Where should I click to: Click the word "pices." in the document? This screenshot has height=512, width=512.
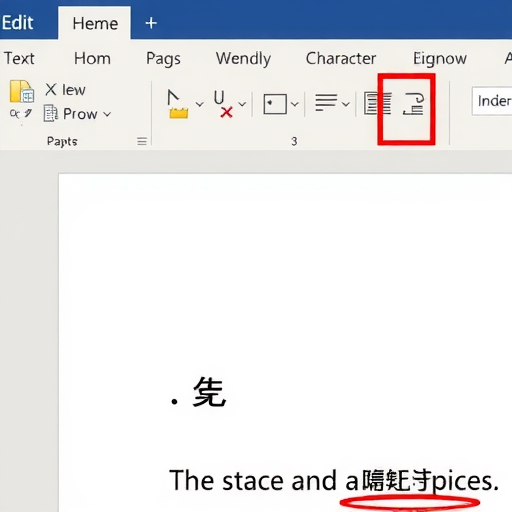[x=465, y=482]
